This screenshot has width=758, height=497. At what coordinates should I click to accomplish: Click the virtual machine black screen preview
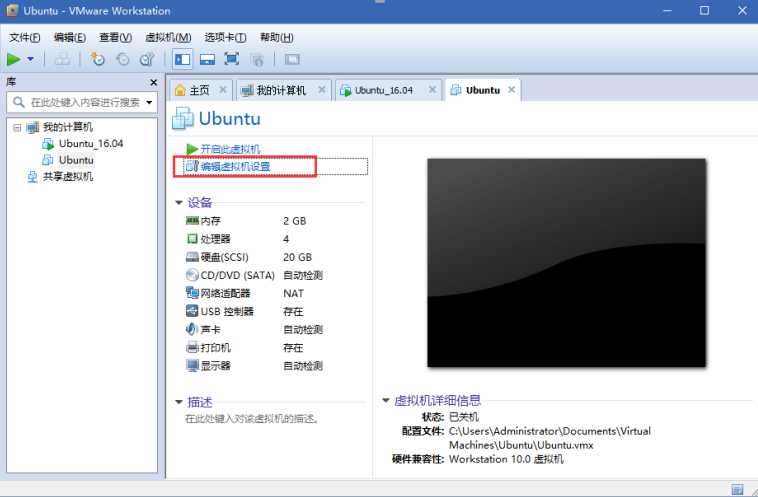point(566,263)
